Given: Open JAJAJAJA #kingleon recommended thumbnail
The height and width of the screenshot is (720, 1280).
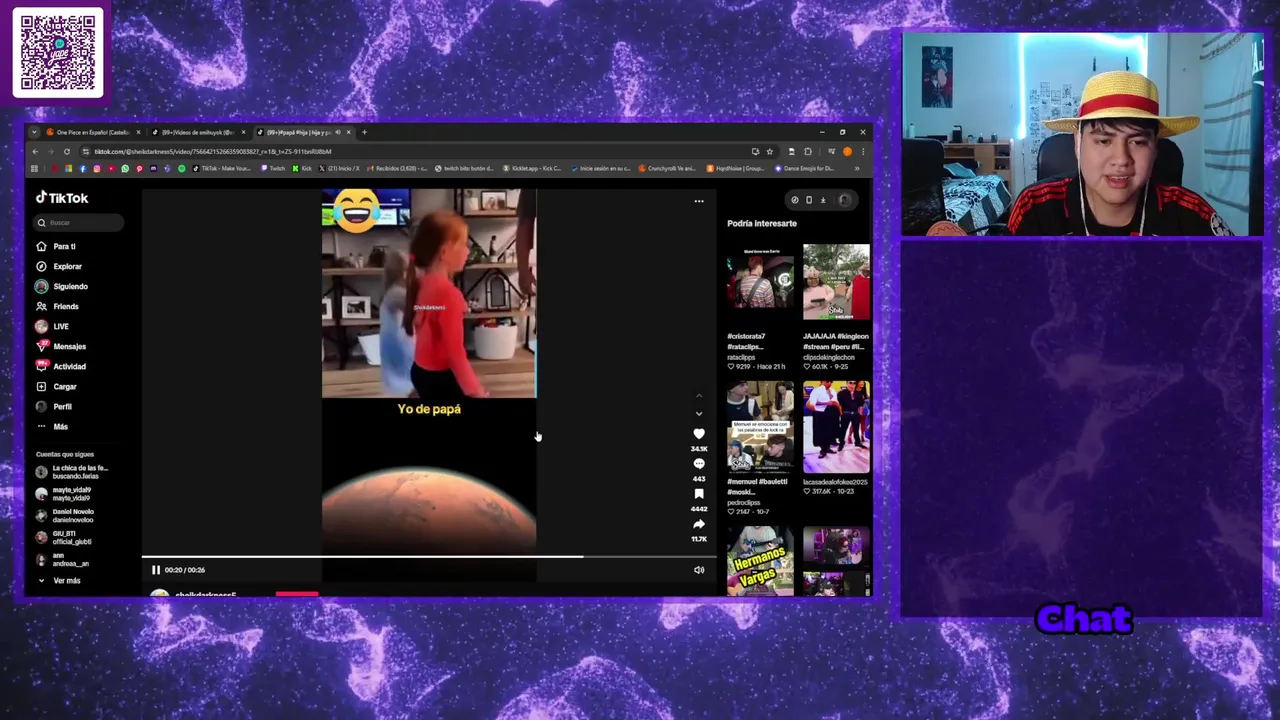Looking at the screenshot, I should (x=836, y=283).
